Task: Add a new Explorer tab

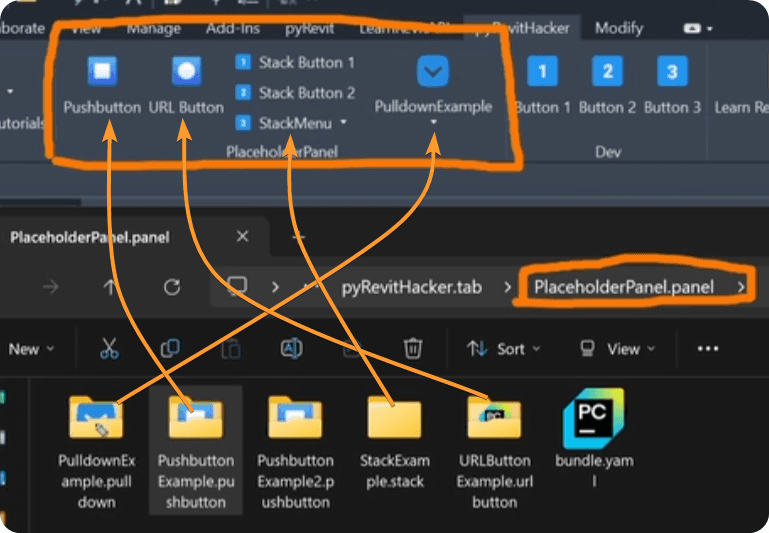Action: click(298, 237)
